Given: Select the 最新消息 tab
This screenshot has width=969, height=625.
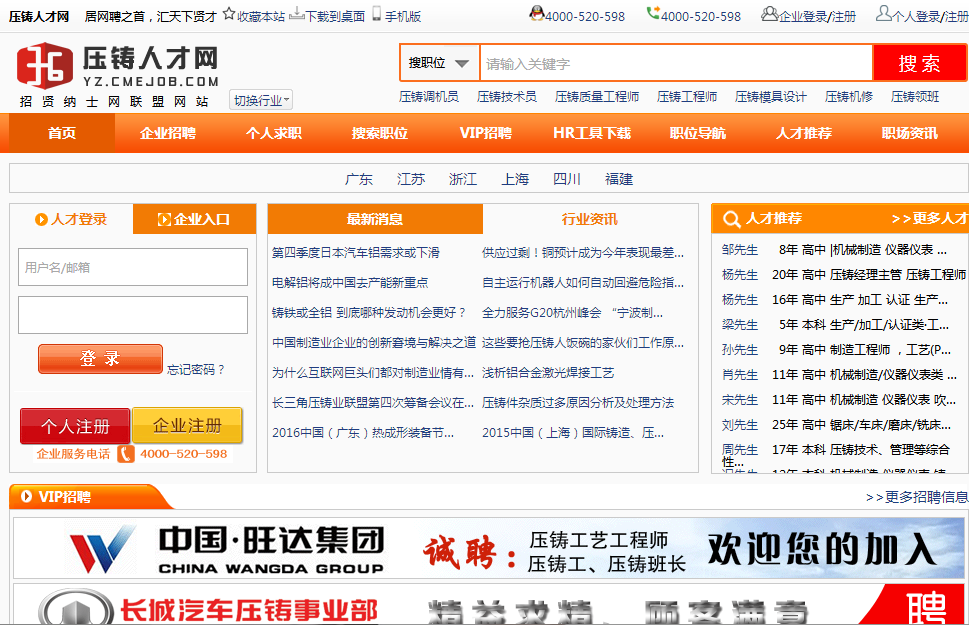Looking at the screenshot, I should pos(375,219).
